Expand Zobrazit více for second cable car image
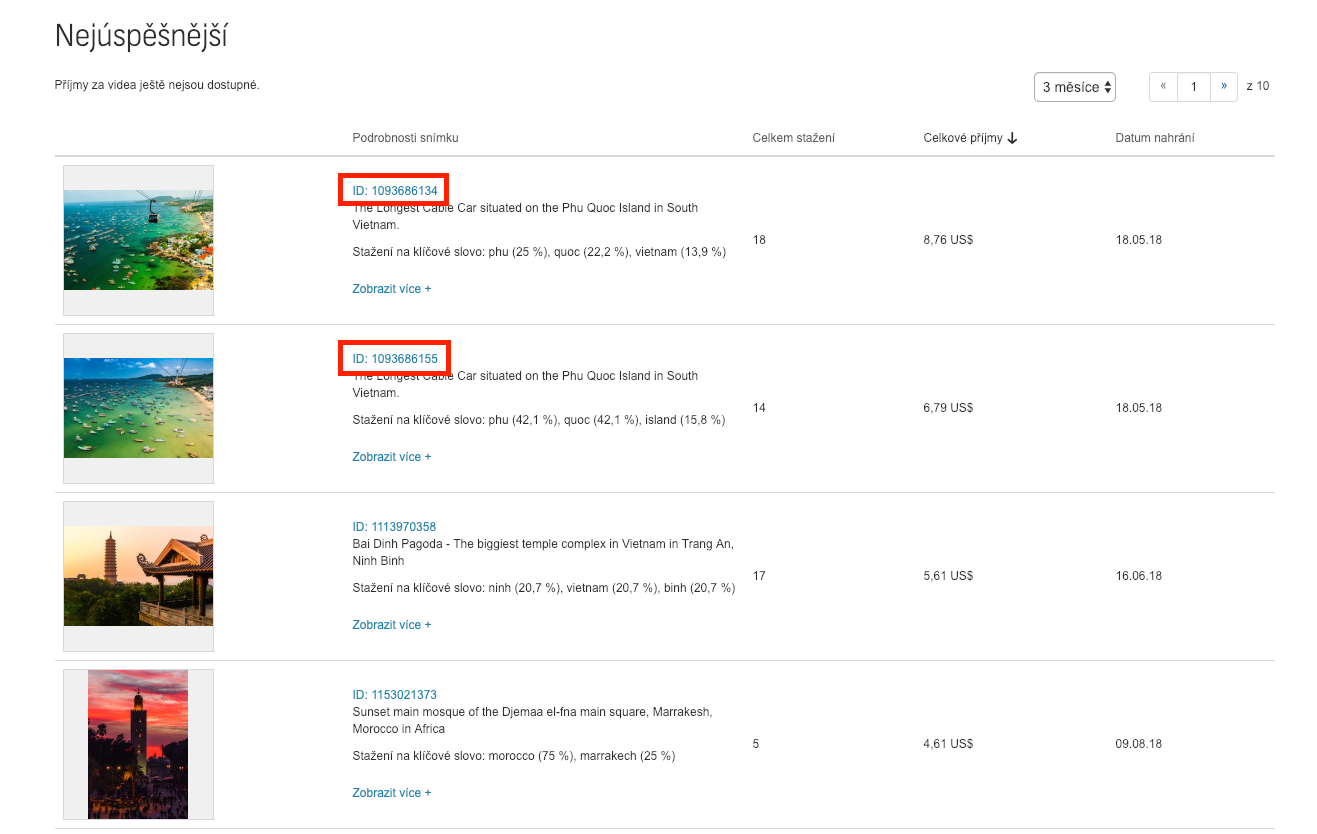Viewport: 1317px width, 834px height. pos(391,457)
